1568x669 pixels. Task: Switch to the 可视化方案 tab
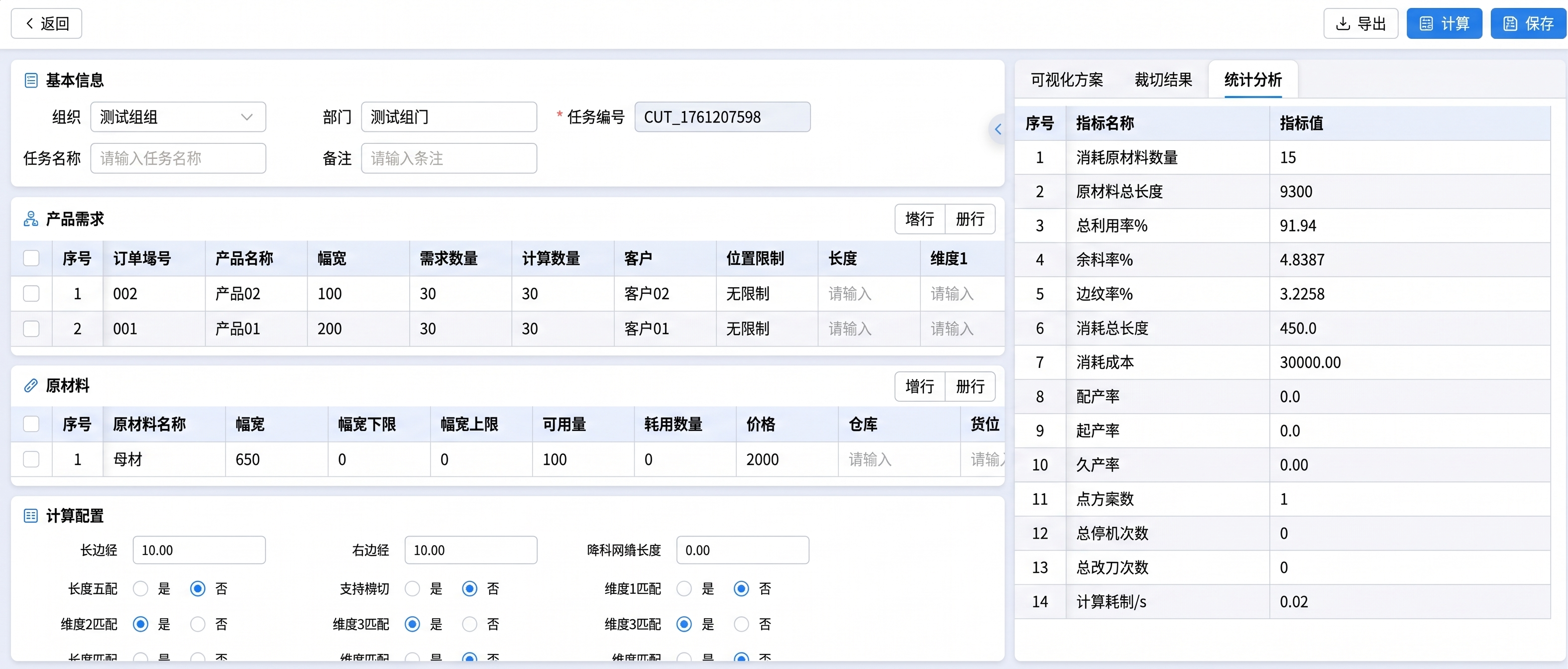click(x=1066, y=80)
